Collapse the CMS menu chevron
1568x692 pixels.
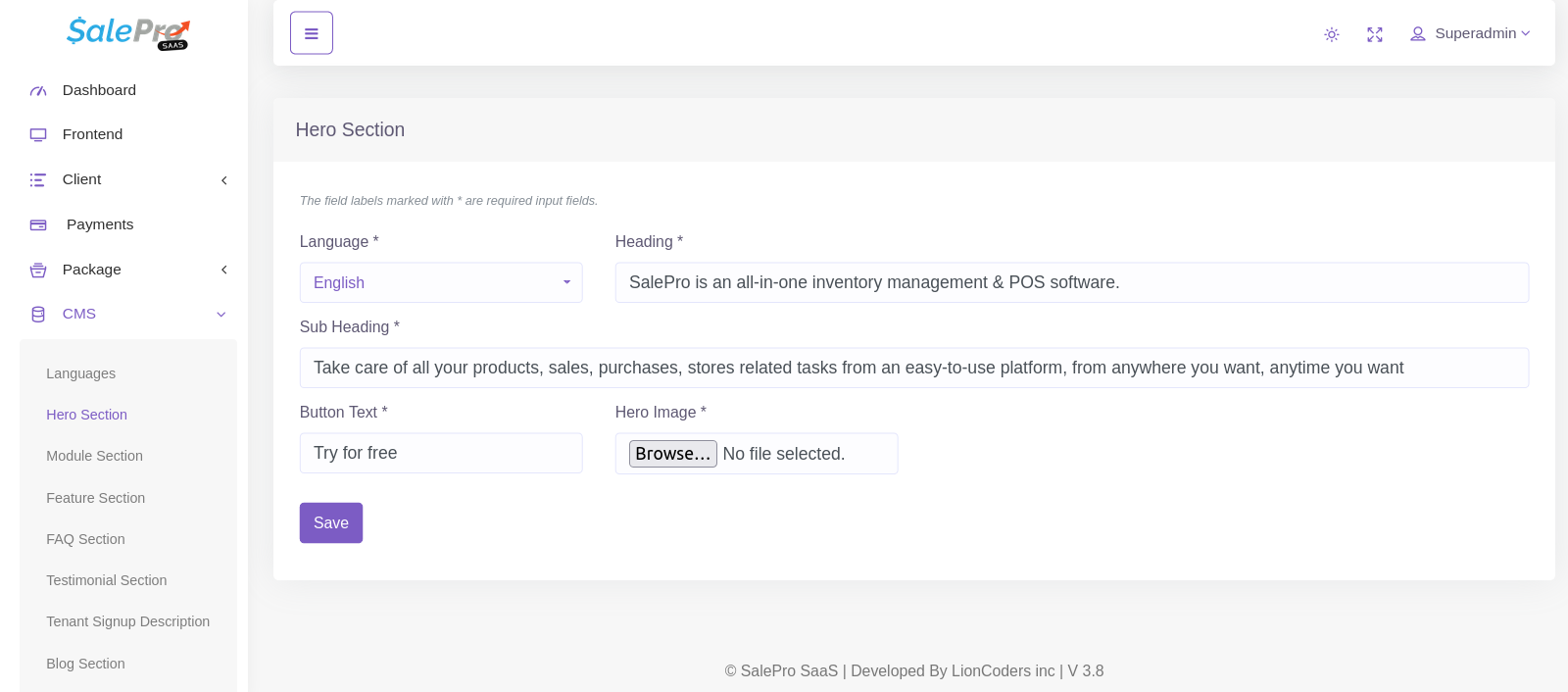point(221,315)
